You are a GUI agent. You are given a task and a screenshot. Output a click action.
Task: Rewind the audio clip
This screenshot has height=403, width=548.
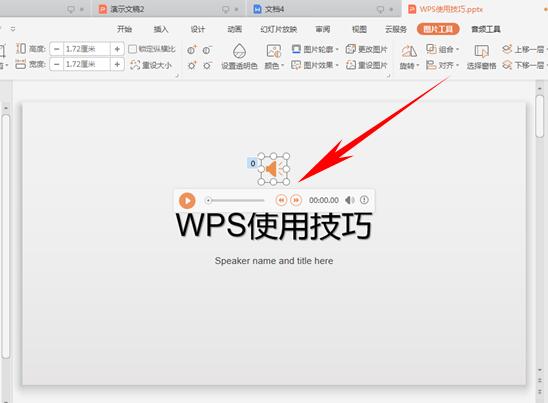pos(281,200)
